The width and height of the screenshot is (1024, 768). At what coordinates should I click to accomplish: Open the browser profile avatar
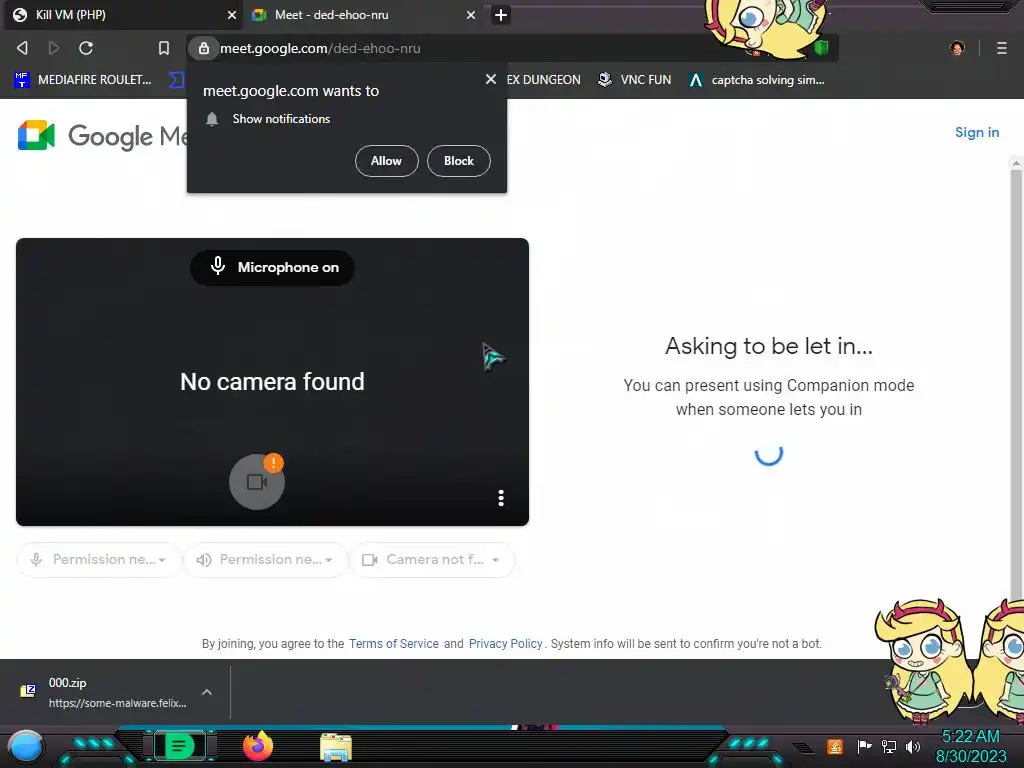coord(957,48)
